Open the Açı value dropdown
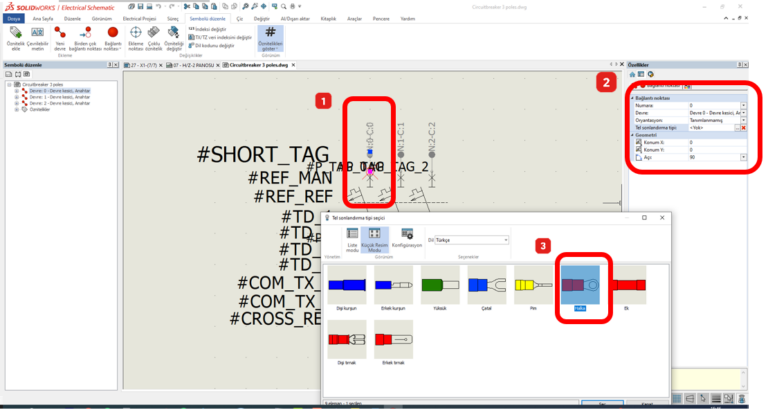The height and width of the screenshot is (410, 768). click(743, 157)
